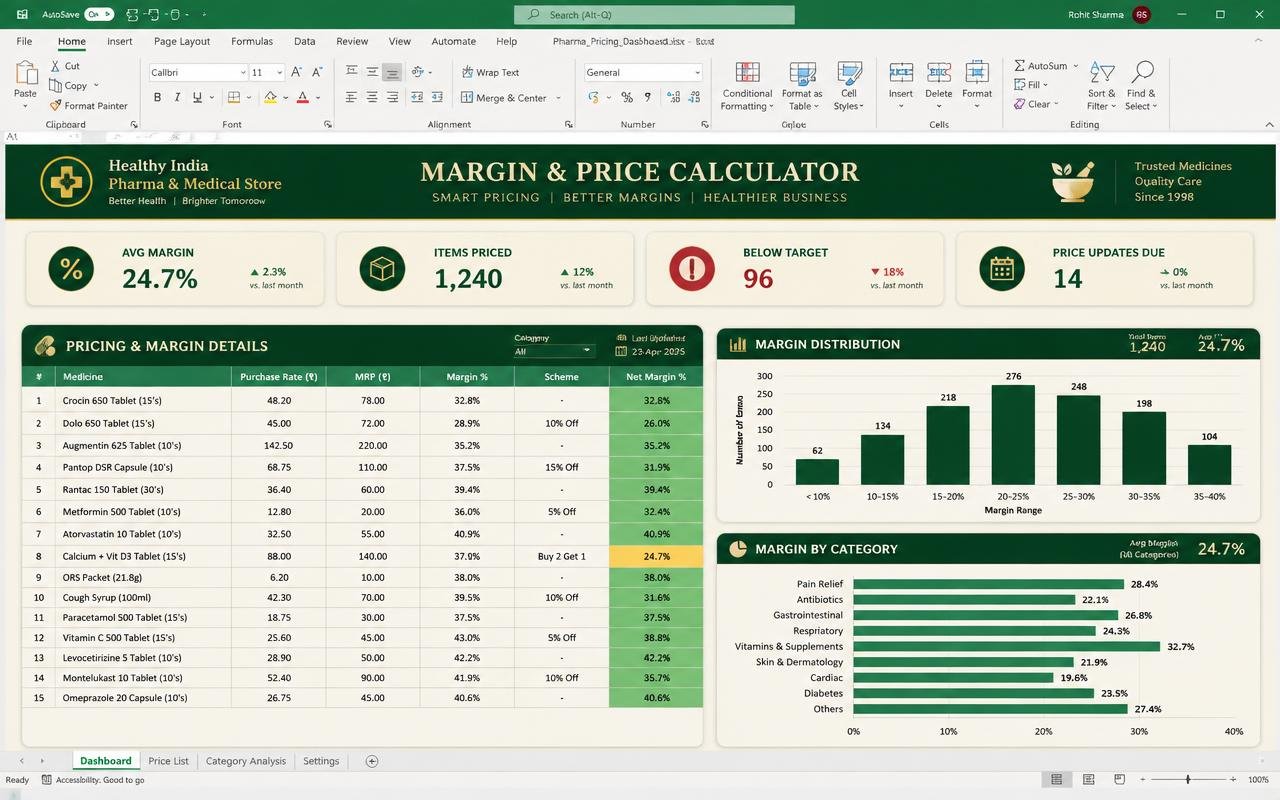This screenshot has width=1280, height=800.
Task: Click the Format Painter brush
Action: pyautogui.click(x=56, y=105)
